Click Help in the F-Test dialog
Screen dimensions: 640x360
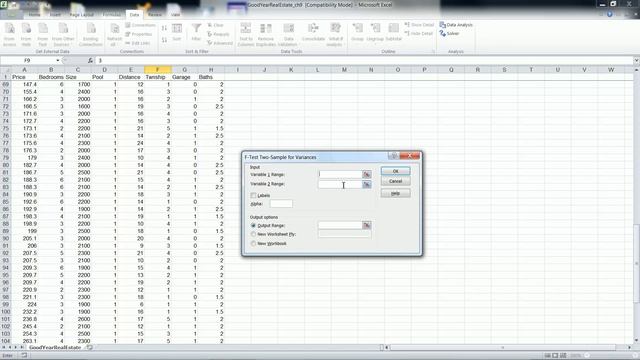(x=396, y=193)
